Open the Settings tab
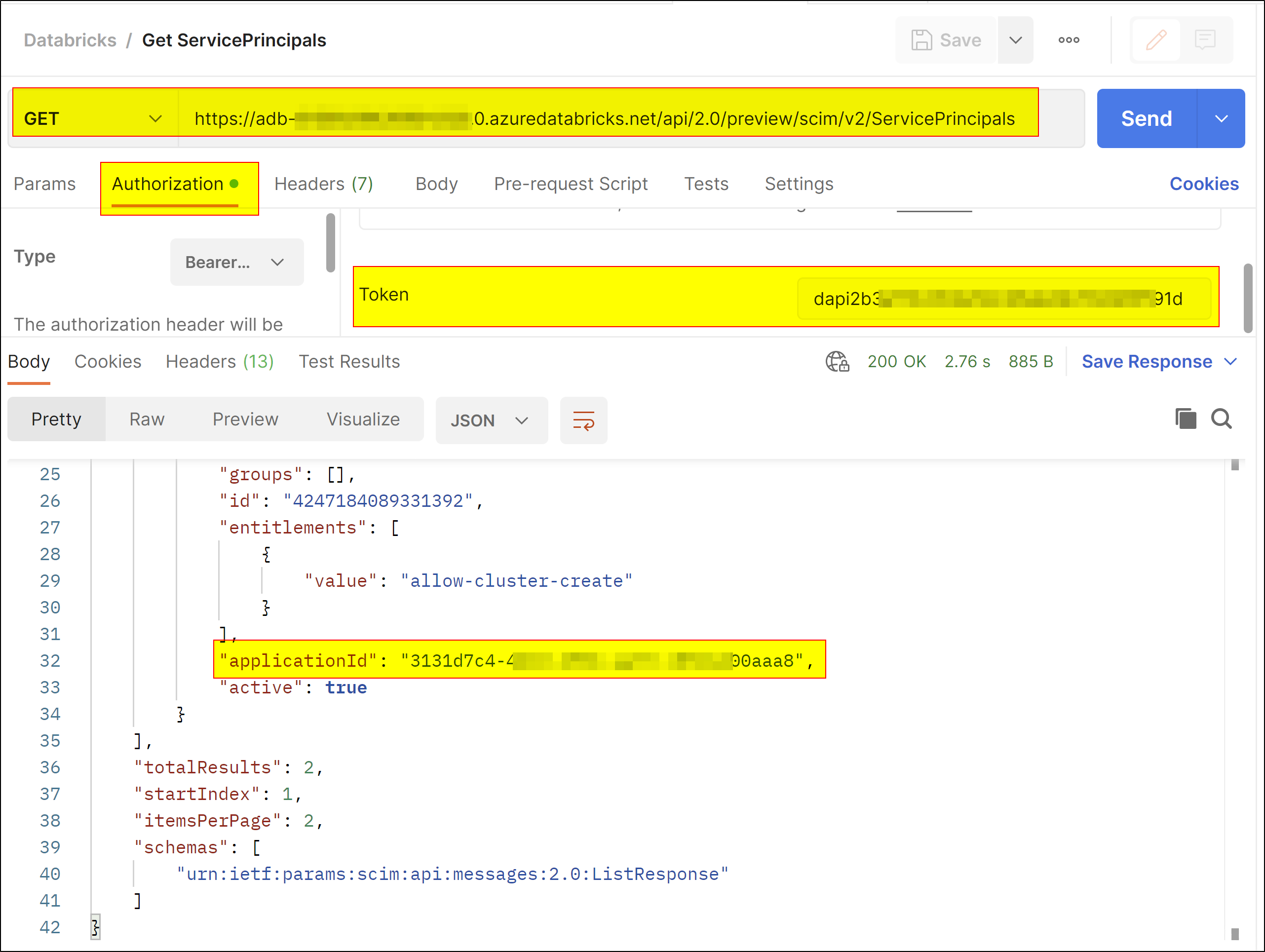This screenshot has width=1265, height=952. pyautogui.click(x=799, y=184)
